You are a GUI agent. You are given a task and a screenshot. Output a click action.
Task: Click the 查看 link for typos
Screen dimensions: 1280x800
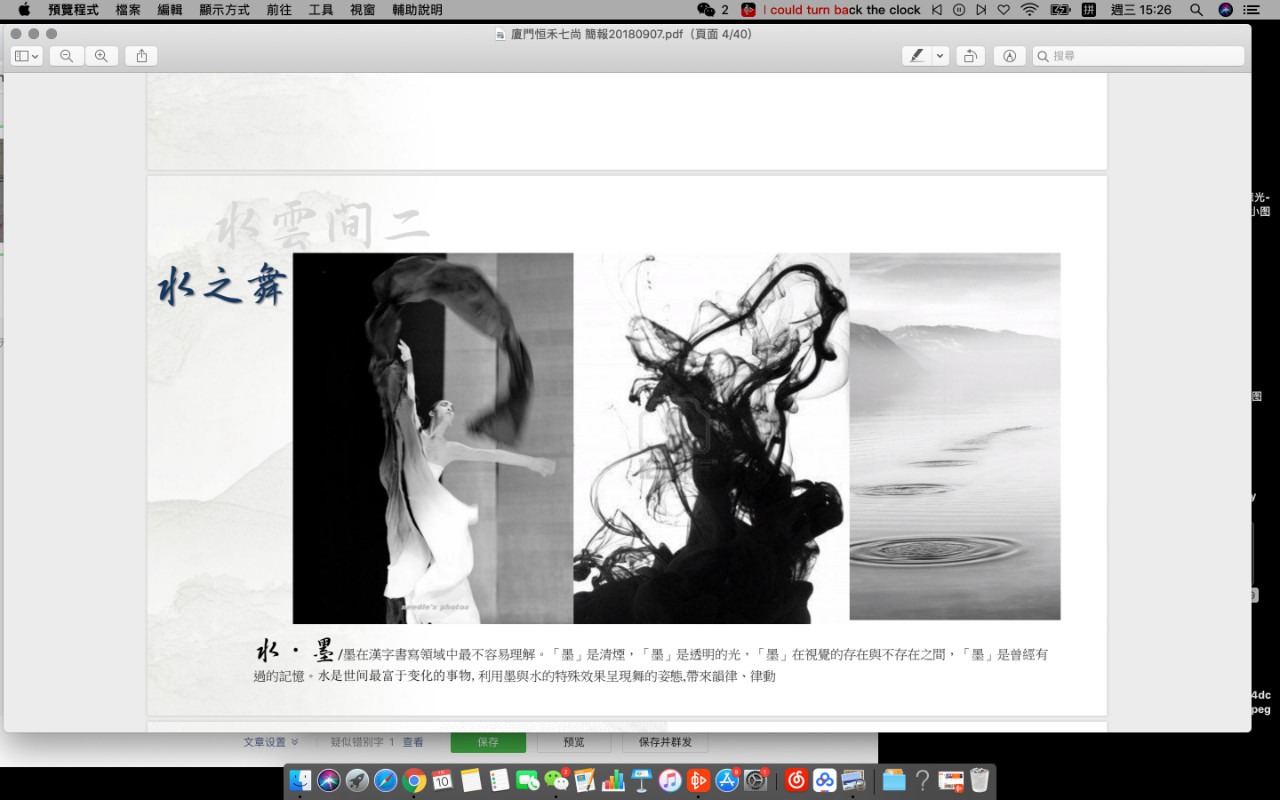(x=413, y=742)
